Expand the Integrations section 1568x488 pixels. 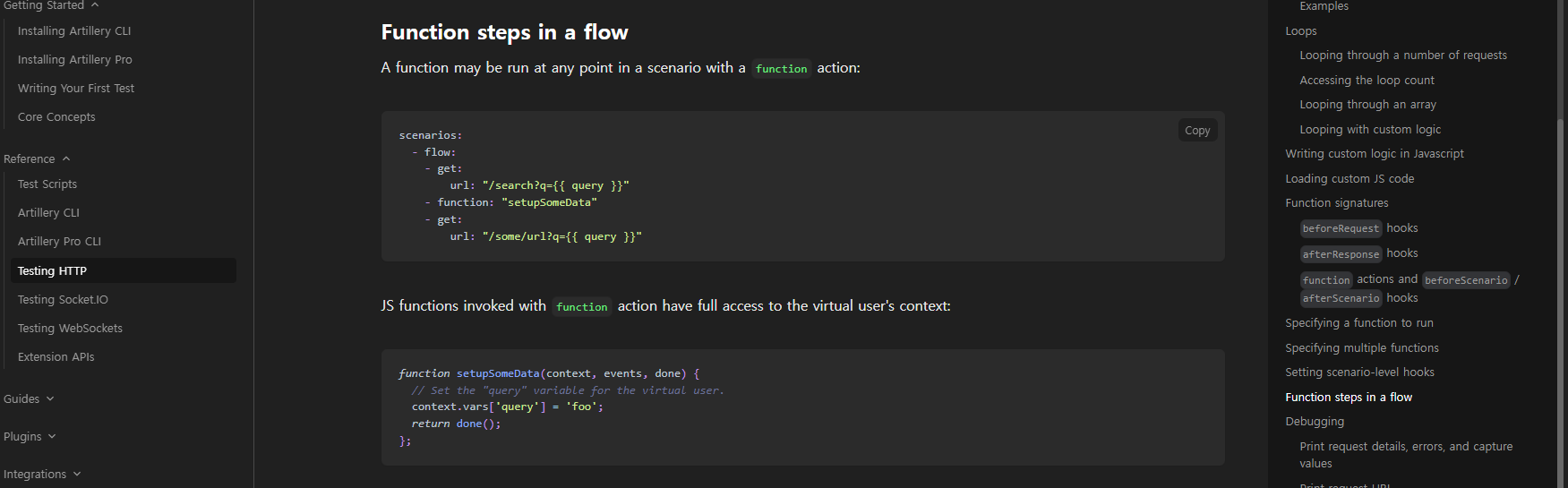(42, 474)
